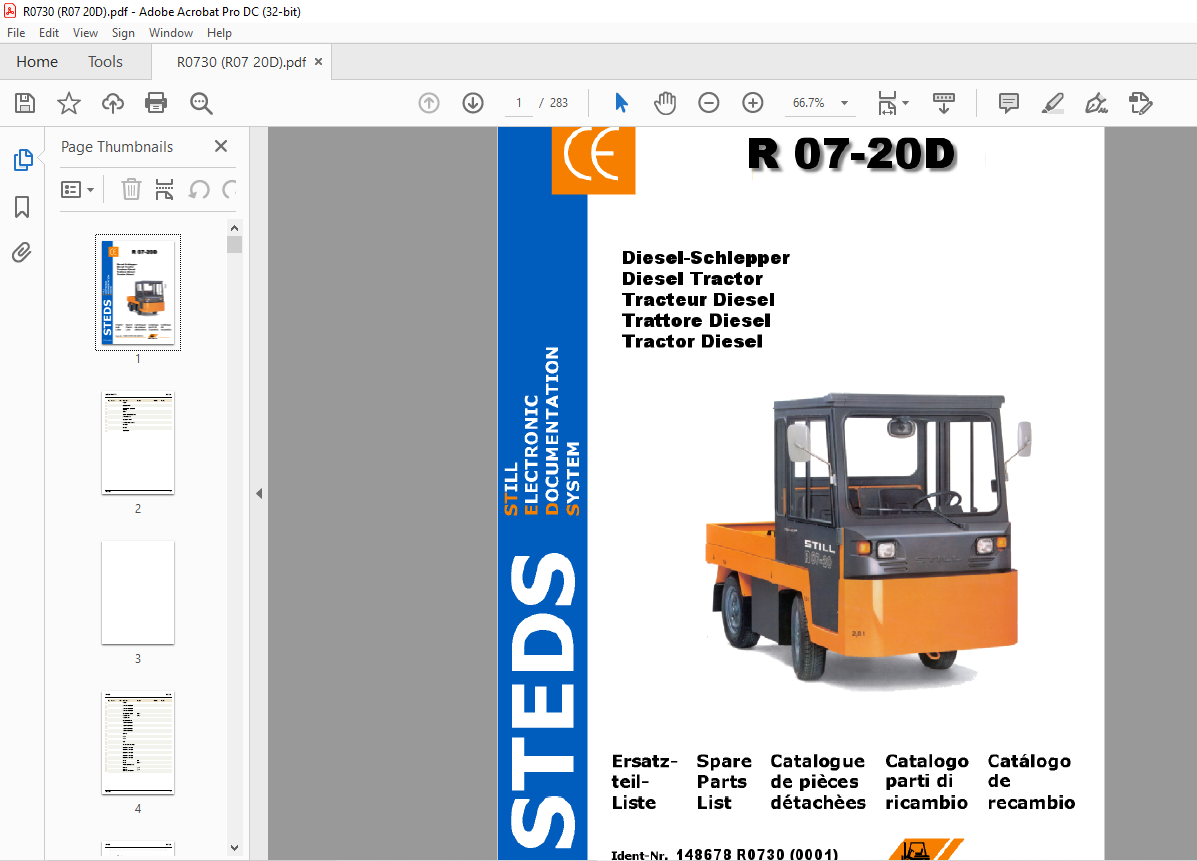1197x861 pixels.
Task: Go to next page with down arrow icon
Action: pos(473,103)
